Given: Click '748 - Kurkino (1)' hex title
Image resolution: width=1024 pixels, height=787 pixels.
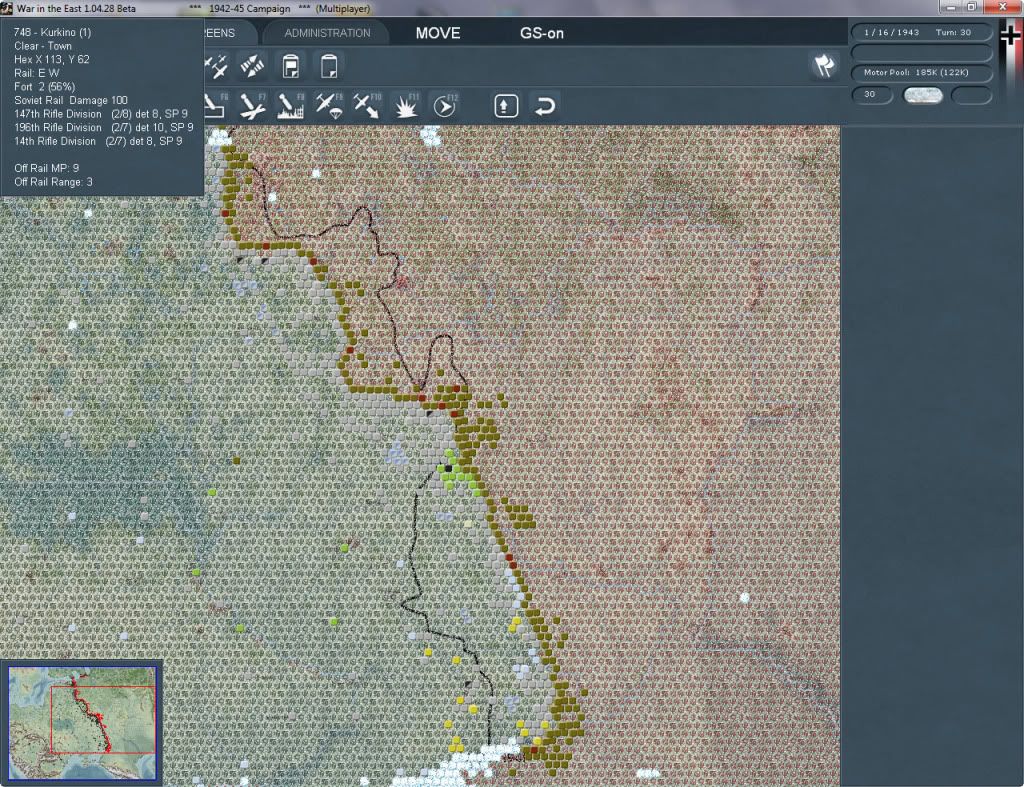Looking at the screenshot, I should point(52,32).
